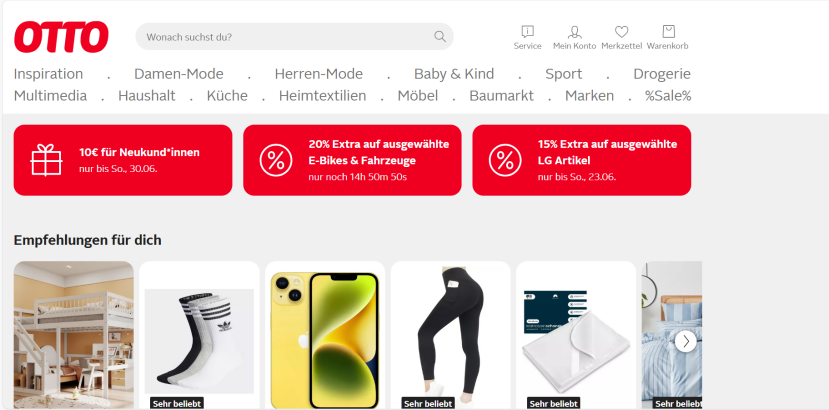The width and height of the screenshot is (829, 410).
Task: Open the Baby & Kind category
Action: 454,74
